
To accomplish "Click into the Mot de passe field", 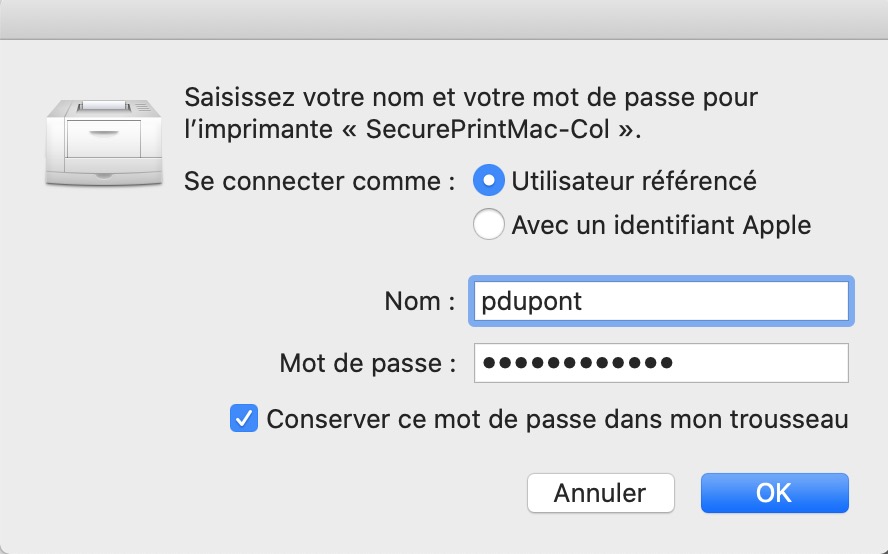I will [660, 363].
